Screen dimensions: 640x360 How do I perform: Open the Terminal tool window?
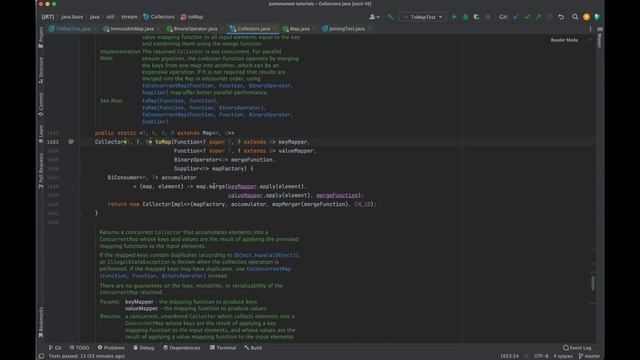(223, 348)
